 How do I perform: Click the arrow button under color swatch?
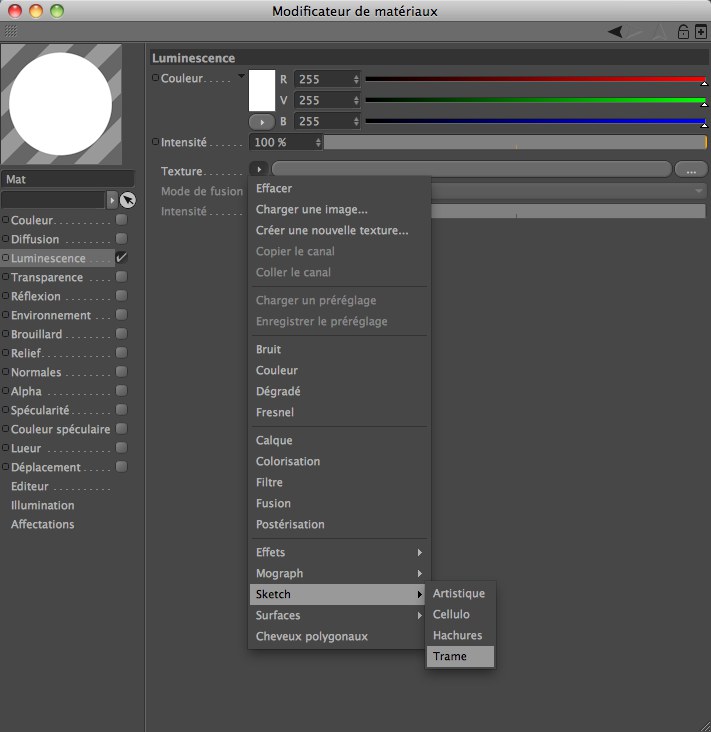[261, 121]
